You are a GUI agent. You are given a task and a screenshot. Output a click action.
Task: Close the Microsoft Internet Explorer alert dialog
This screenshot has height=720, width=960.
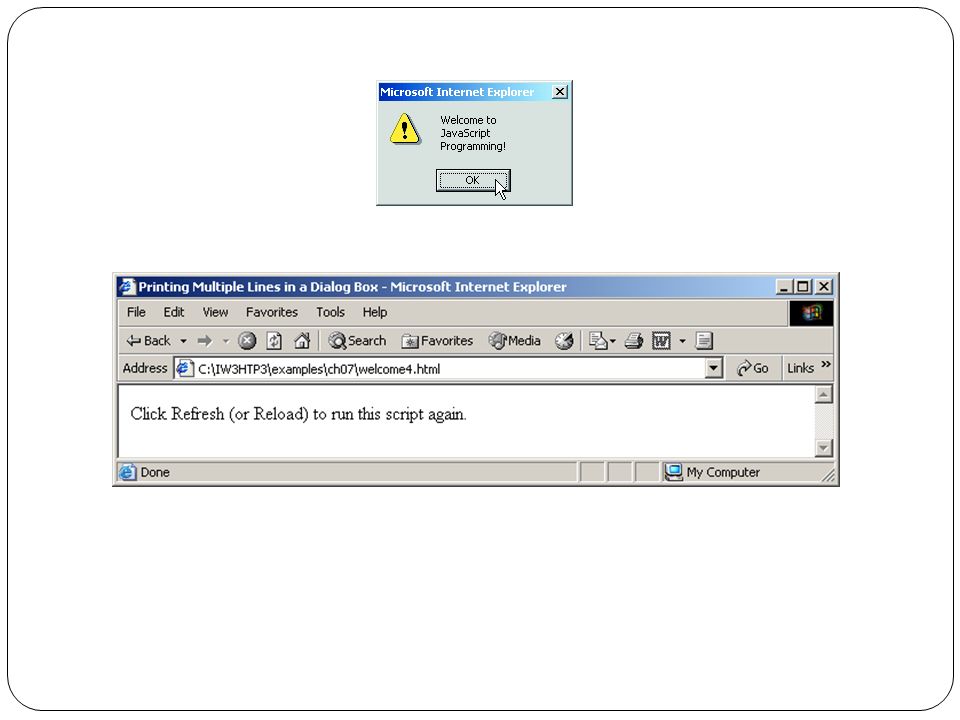[x=560, y=92]
